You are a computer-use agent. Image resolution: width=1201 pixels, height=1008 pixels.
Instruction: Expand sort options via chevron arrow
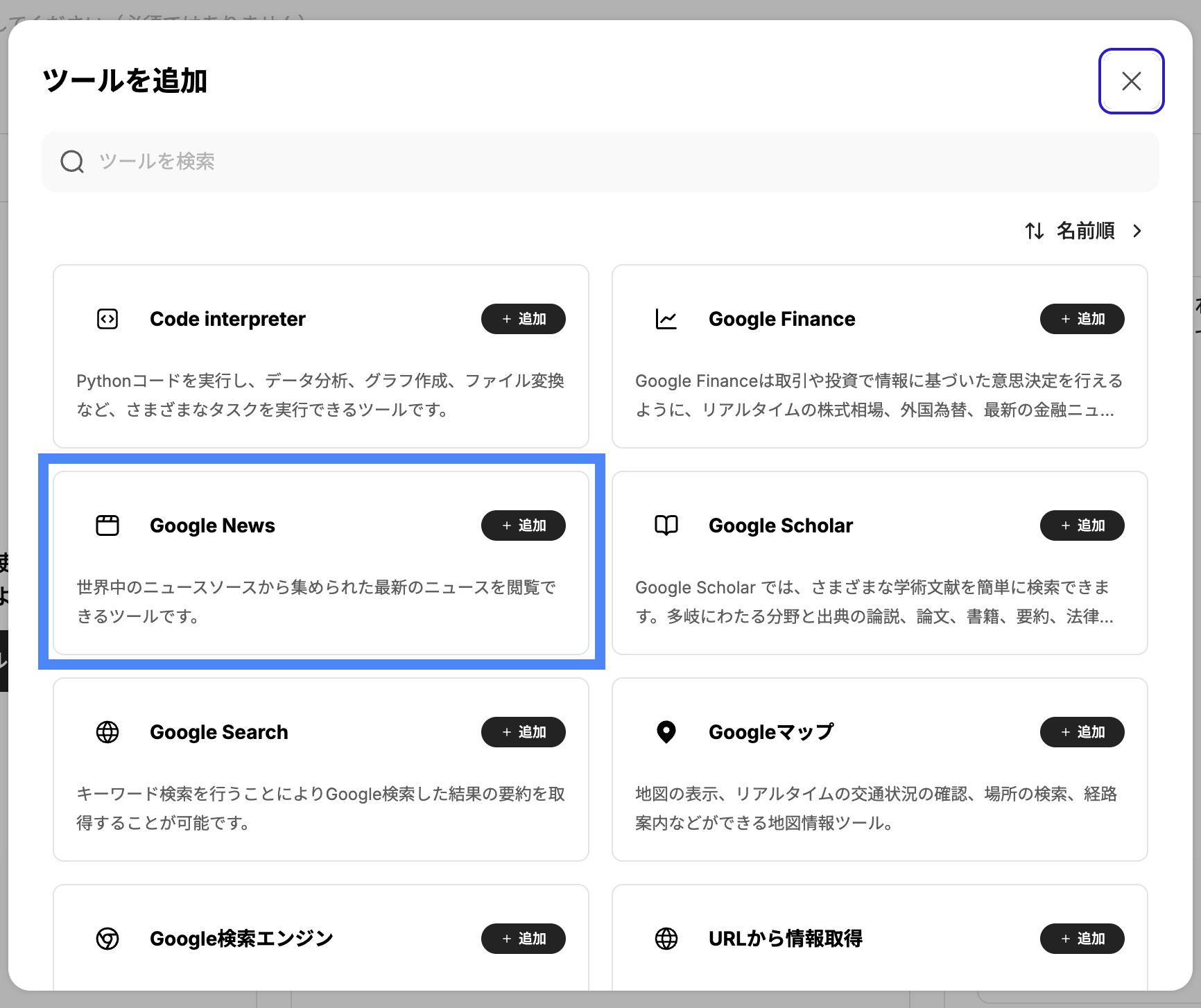click(x=1137, y=231)
